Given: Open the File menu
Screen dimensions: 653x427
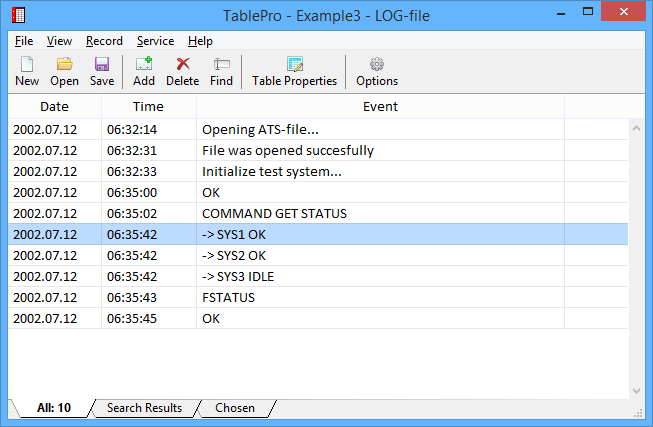Looking at the screenshot, I should click(24, 41).
